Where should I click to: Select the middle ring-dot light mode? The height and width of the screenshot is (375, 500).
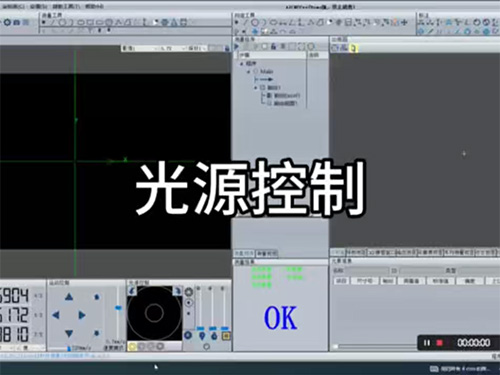coord(189,303)
